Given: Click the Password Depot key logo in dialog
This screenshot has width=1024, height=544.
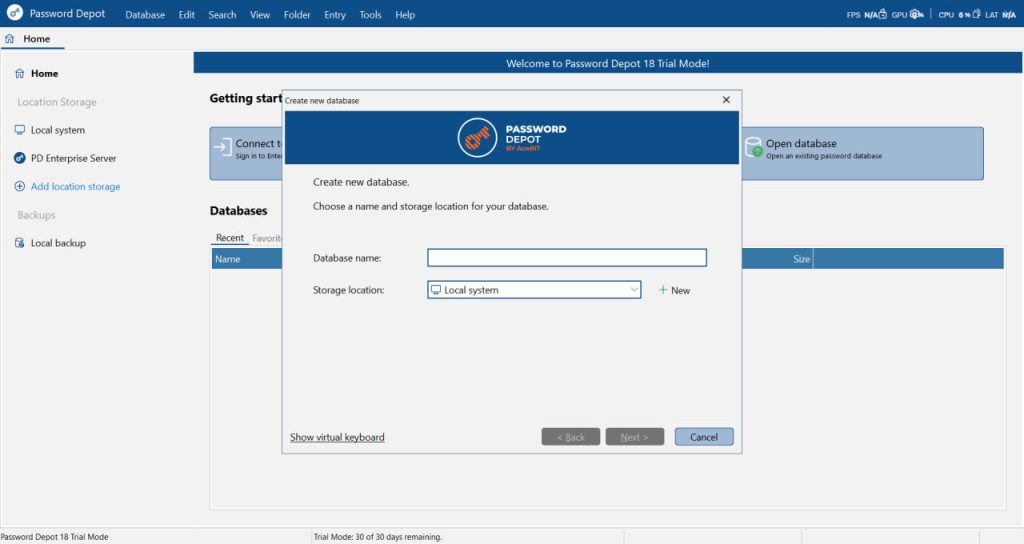Looking at the screenshot, I should pyautogui.click(x=477, y=138).
